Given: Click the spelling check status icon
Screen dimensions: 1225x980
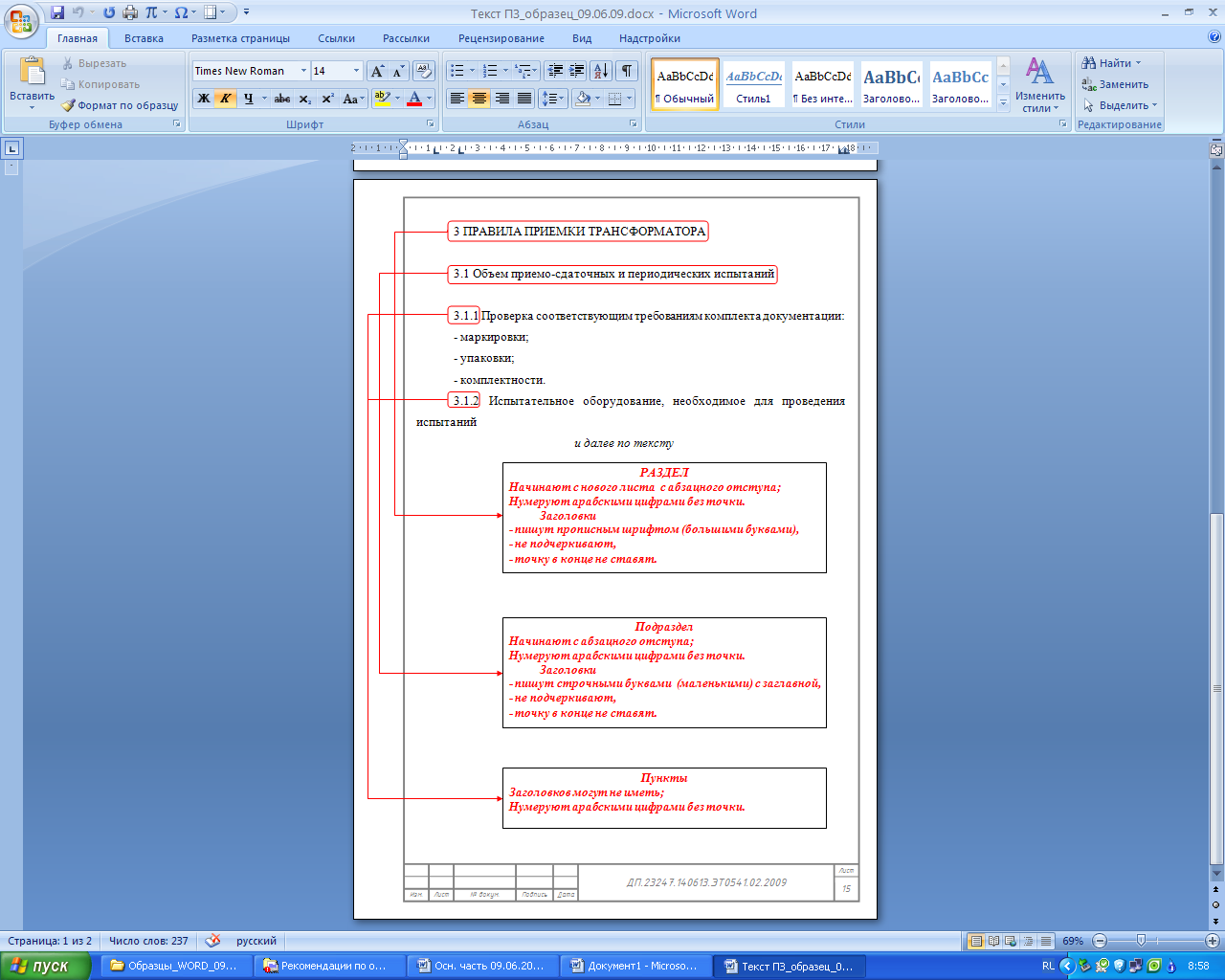Looking at the screenshot, I should (213, 941).
